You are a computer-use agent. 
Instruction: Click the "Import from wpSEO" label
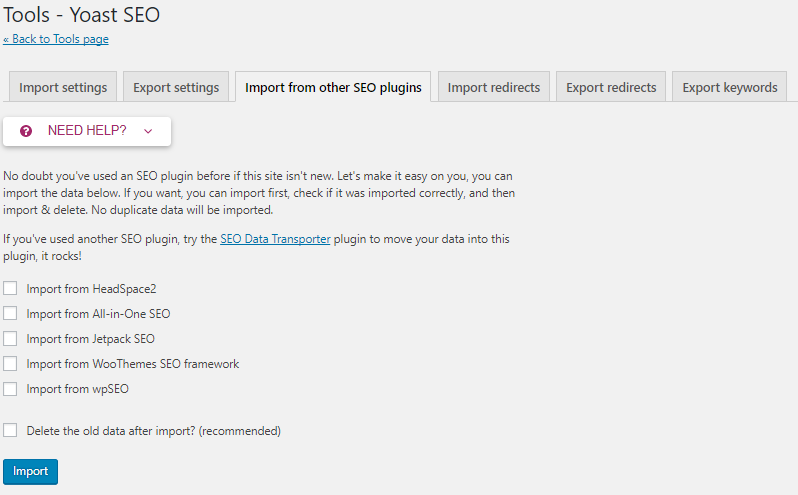(x=77, y=389)
